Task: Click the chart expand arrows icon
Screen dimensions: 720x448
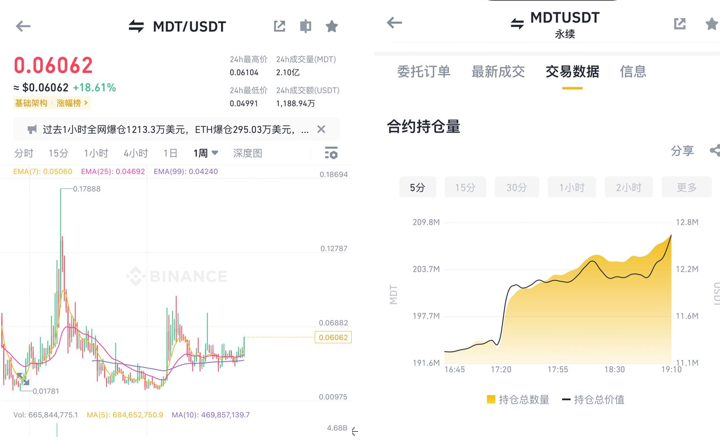Action: point(23,379)
